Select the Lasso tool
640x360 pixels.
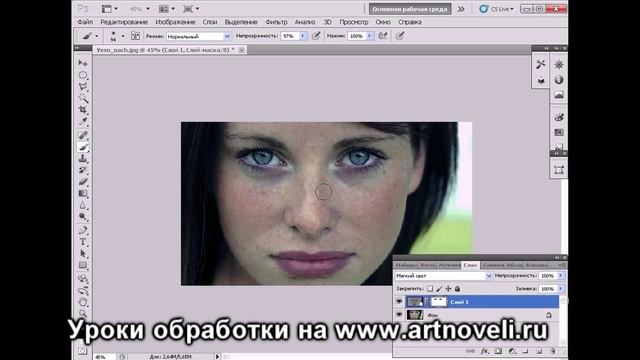83,87
